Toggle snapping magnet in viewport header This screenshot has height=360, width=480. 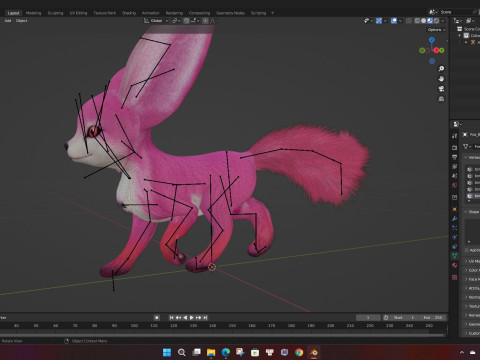[x=186, y=21]
